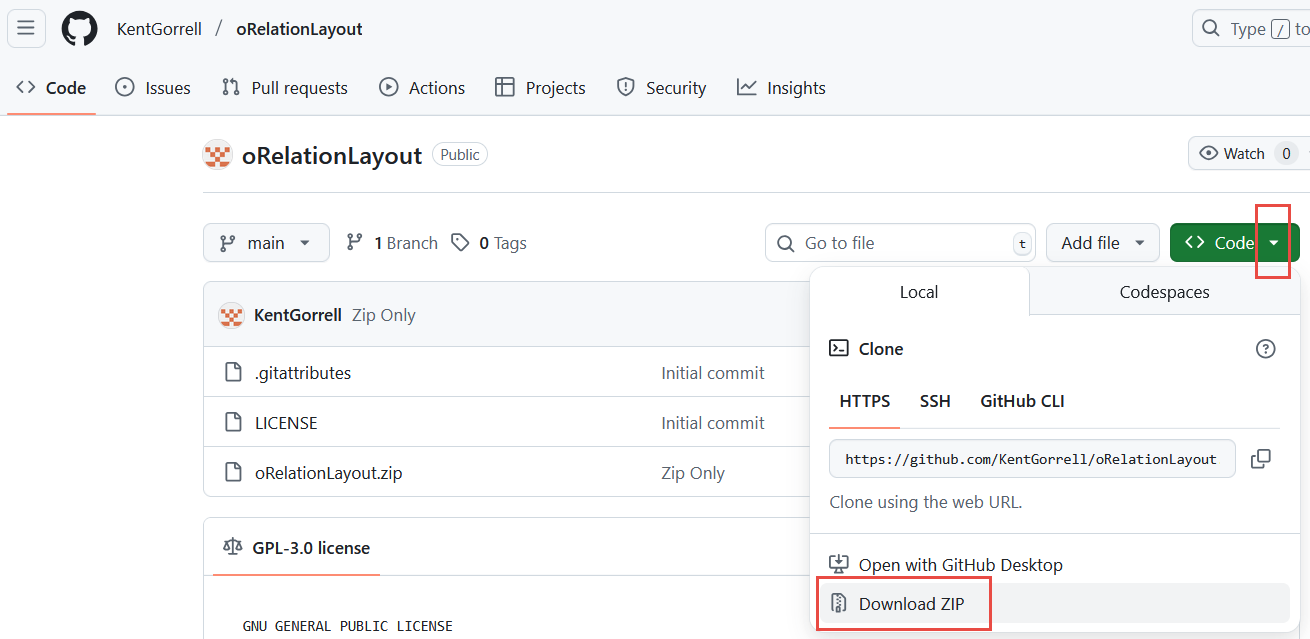Click the Go to file search field
This screenshot has width=1310, height=639.
(895, 243)
